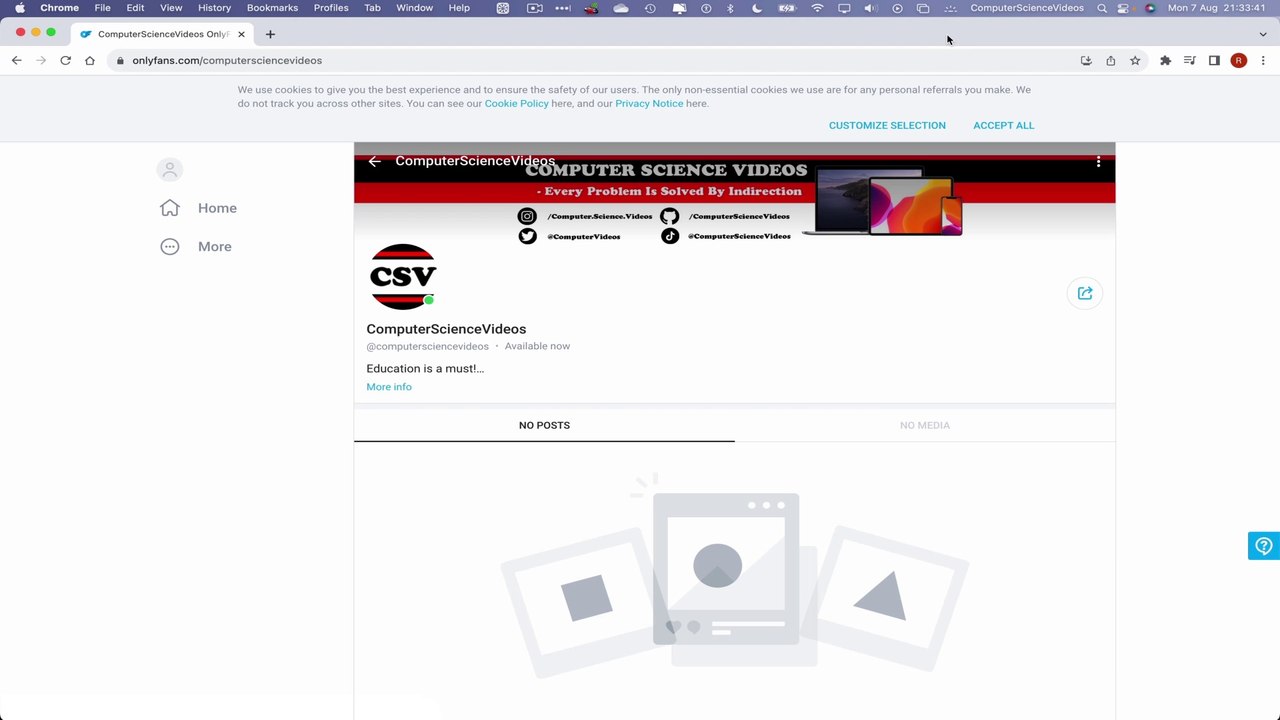1280x720 pixels.
Task: Open the Privacy Notice link
Action: tap(649, 104)
